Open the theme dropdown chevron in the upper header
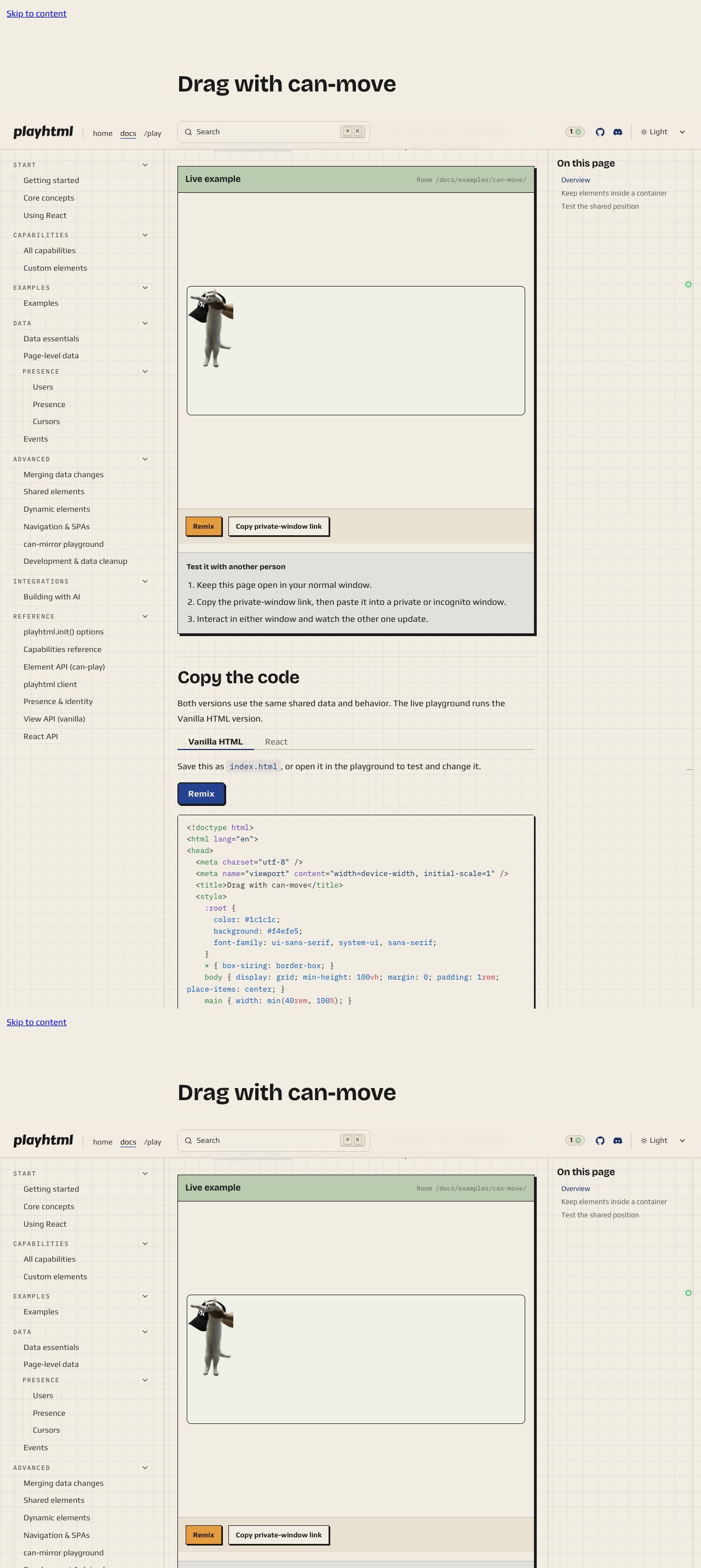The image size is (701, 1568). click(682, 132)
